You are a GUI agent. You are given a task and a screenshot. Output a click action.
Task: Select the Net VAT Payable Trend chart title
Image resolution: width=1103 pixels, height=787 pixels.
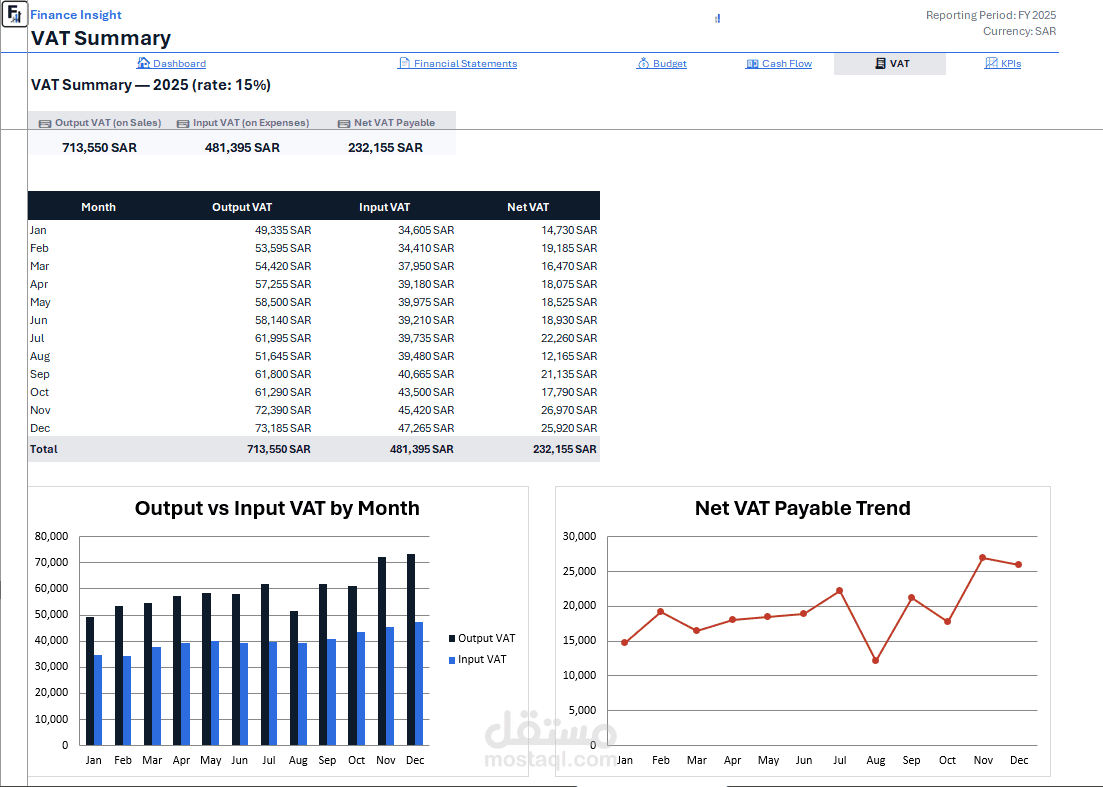pos(803,508)
